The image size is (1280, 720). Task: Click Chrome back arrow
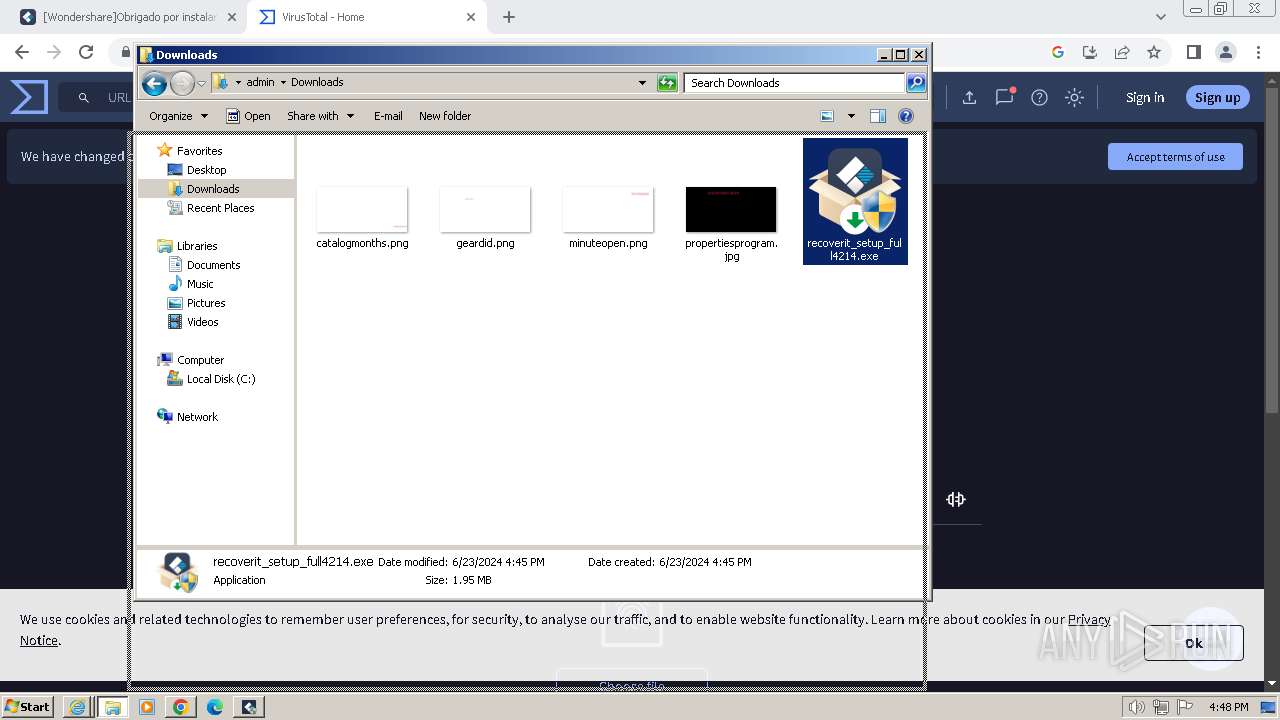tap(22, 52)
